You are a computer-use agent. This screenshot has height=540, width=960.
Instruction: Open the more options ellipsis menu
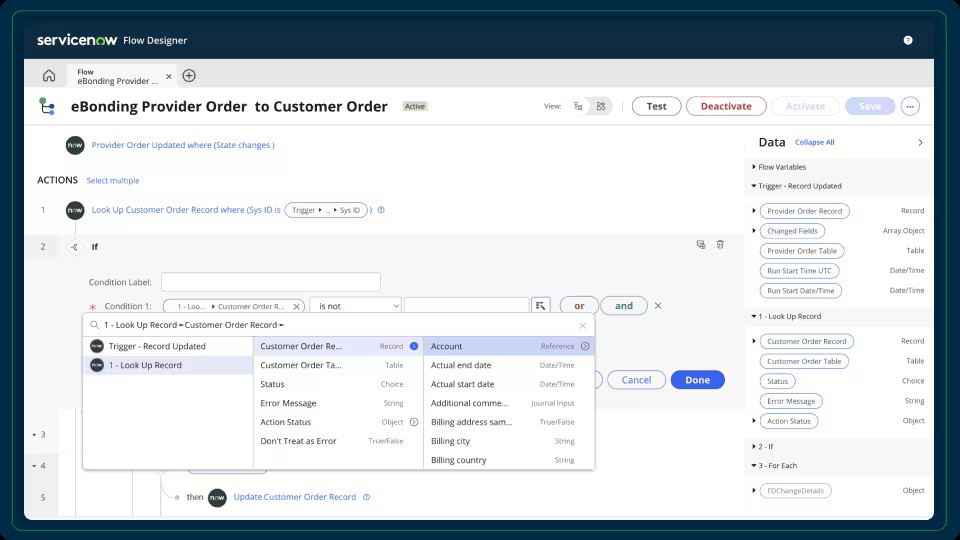point(909,106)
